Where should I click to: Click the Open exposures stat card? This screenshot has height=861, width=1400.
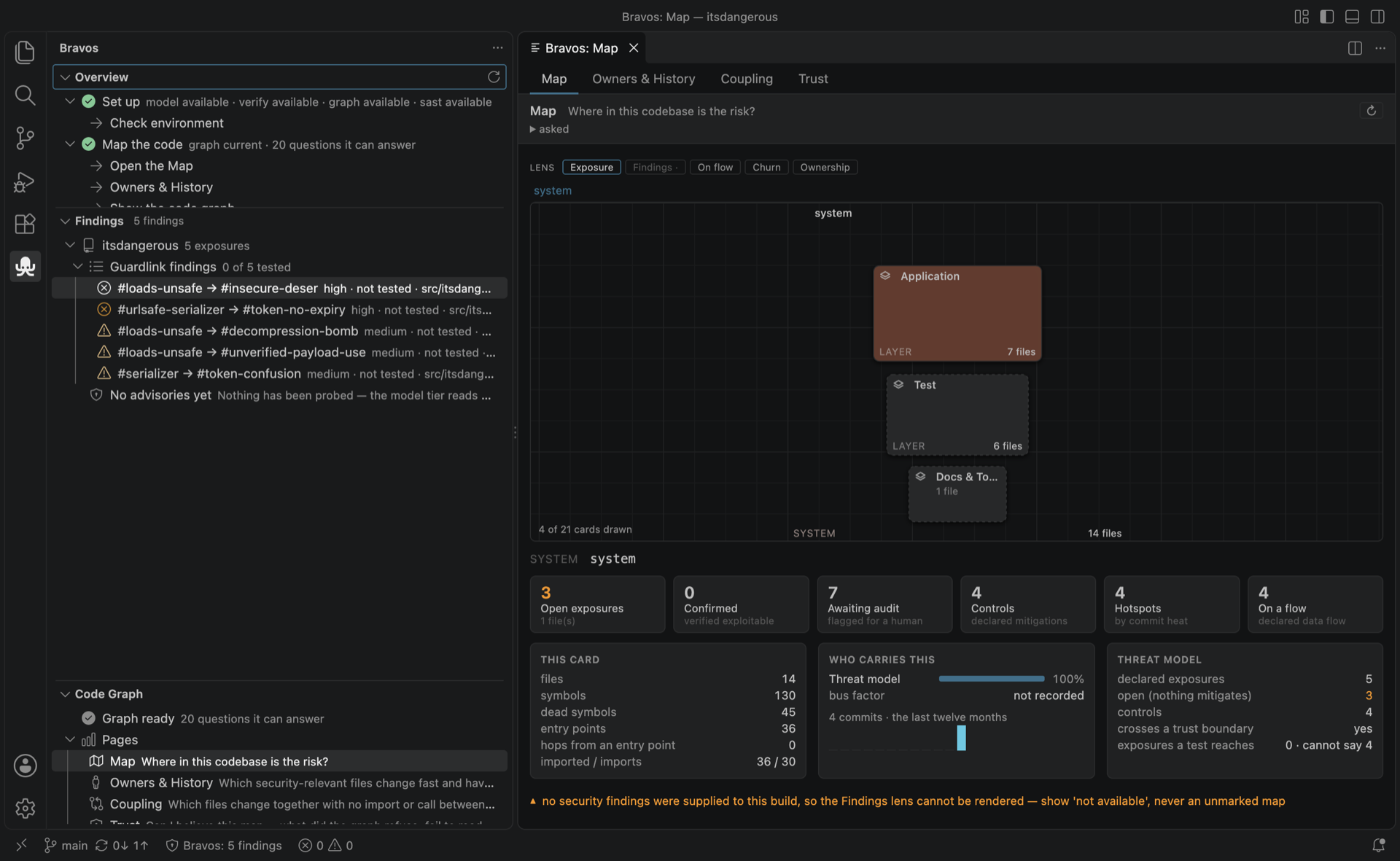coord(597,604)
